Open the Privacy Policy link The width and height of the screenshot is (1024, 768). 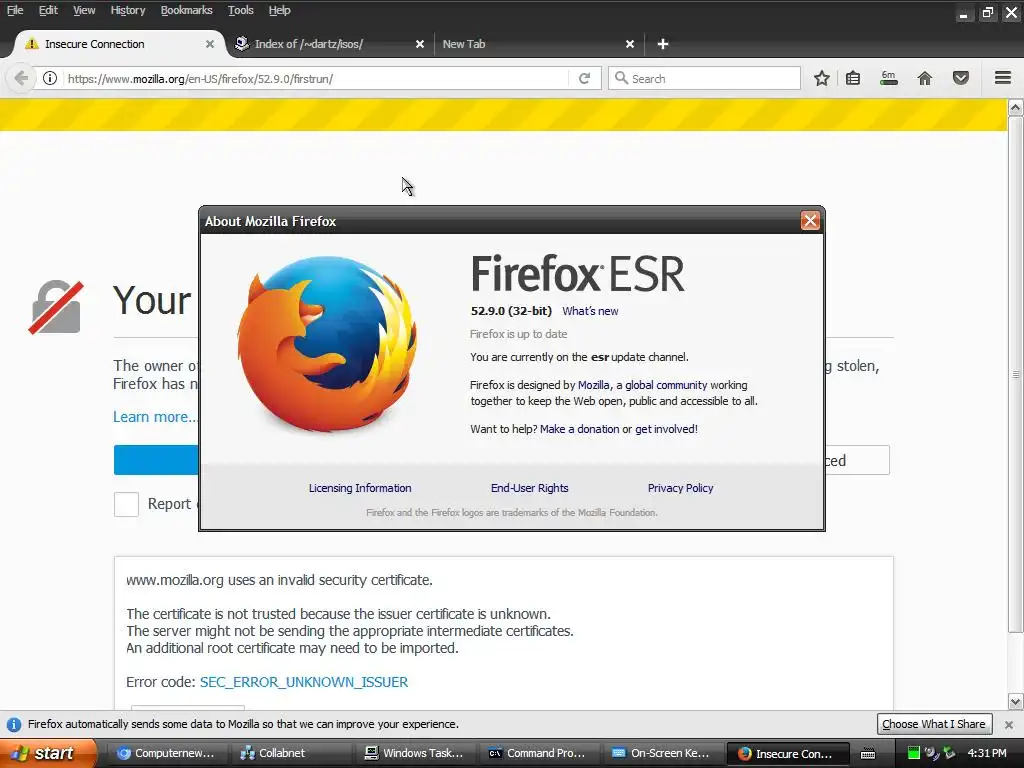[680, 488]
